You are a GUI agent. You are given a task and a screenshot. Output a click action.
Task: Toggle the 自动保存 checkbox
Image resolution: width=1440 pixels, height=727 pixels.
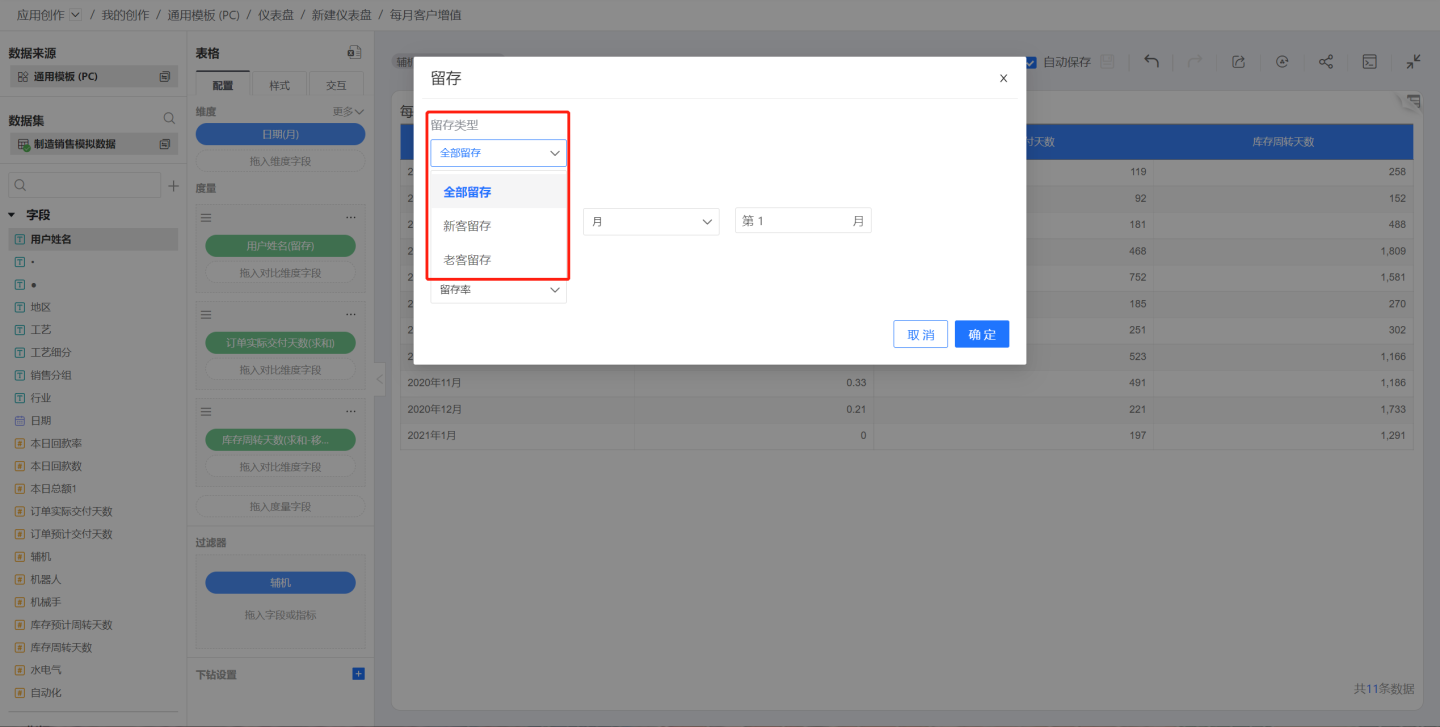click(x=1031, y=62)
